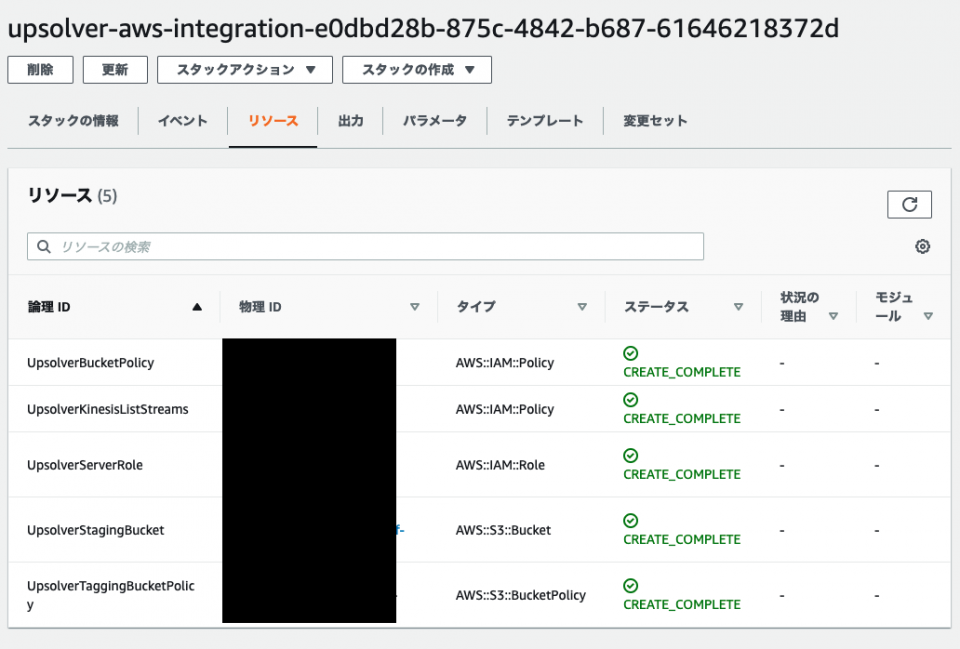Click the UpsolverStagingBucket logical ID
This screenshot has height=649, width=960.
(x=96, y=530)
